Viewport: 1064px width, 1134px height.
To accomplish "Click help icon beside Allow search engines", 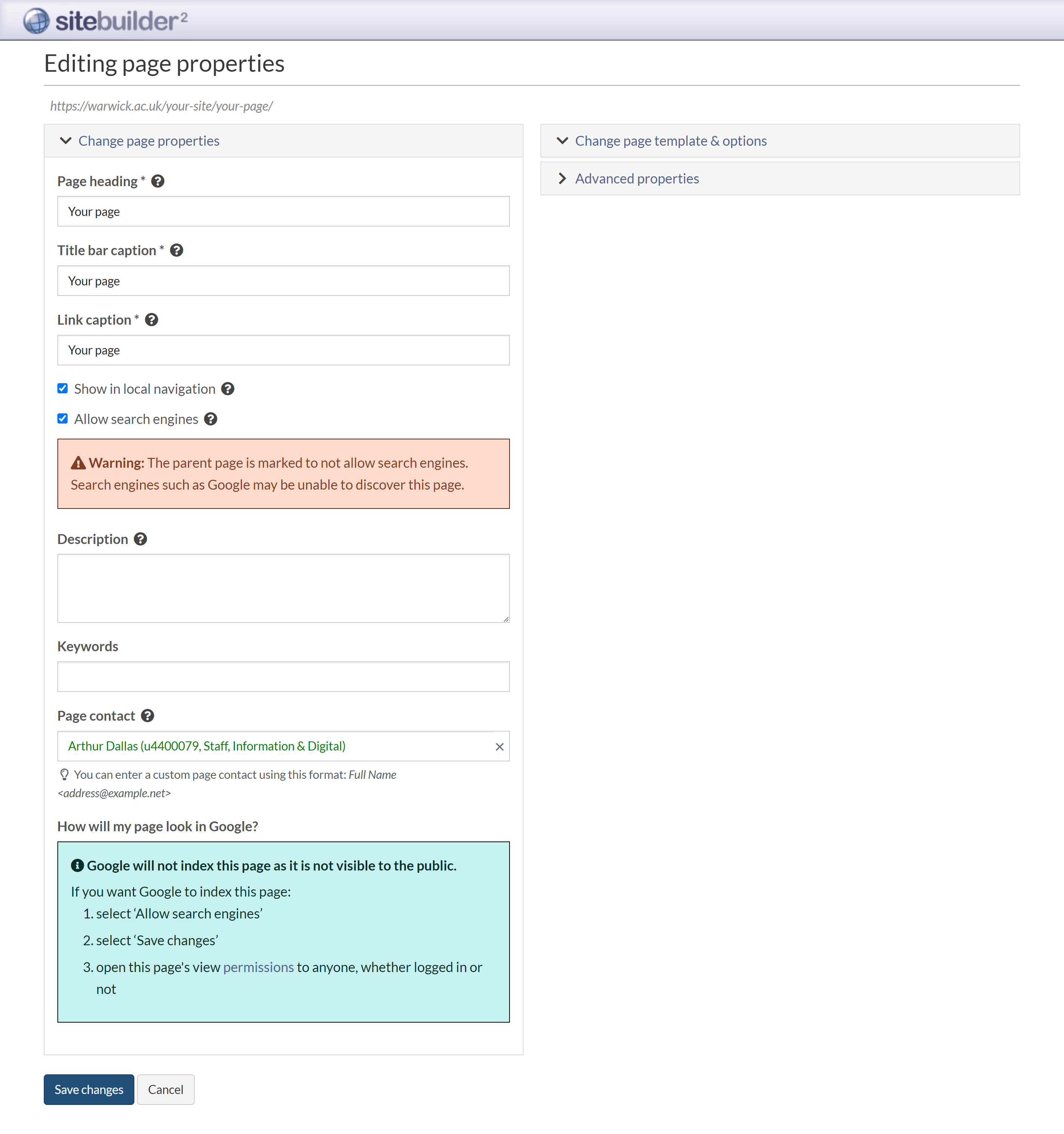I will point(210,419).
